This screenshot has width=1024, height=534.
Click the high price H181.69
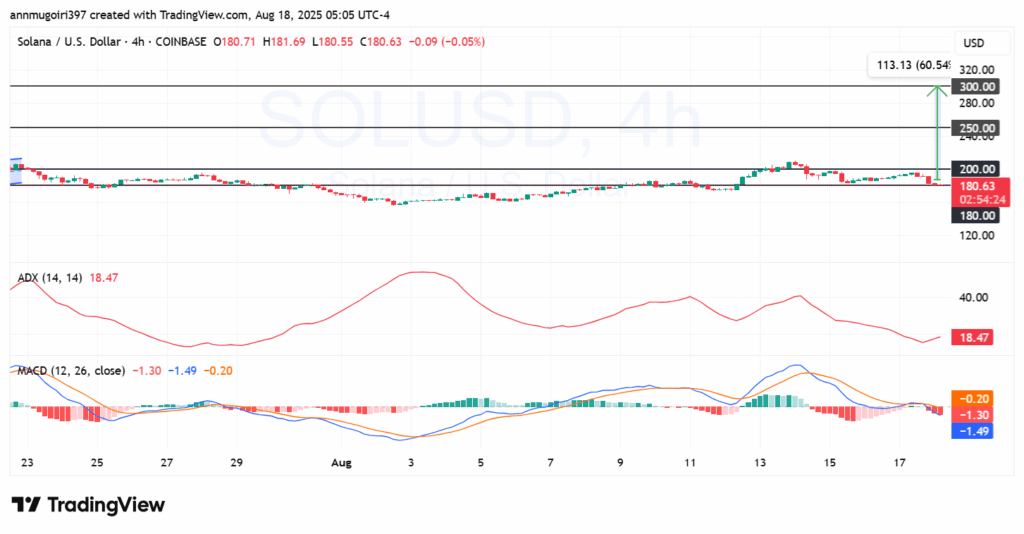pos(283,42)
